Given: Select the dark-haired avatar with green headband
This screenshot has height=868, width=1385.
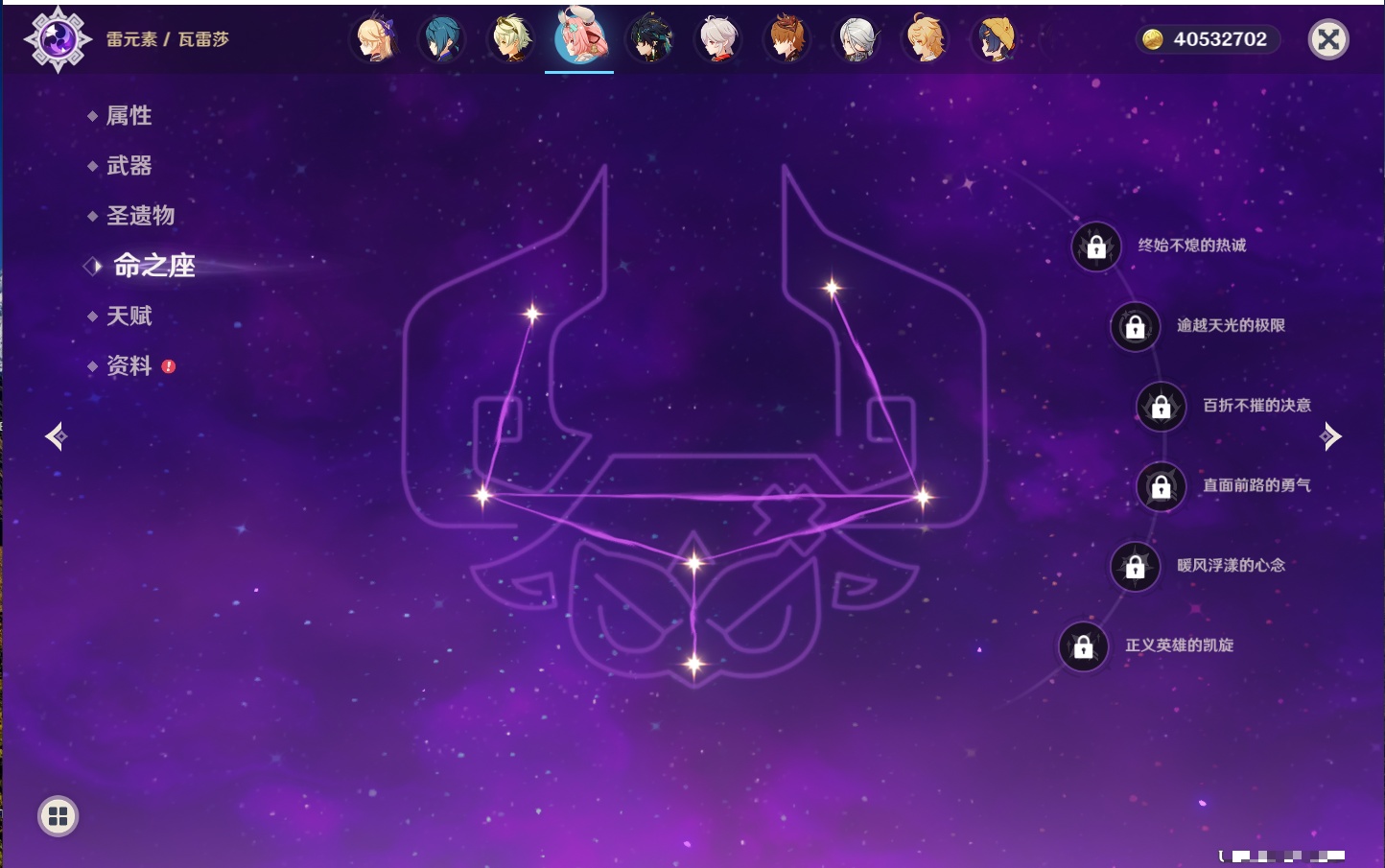Looking at the screenshot, I should [x=649, y=39].
